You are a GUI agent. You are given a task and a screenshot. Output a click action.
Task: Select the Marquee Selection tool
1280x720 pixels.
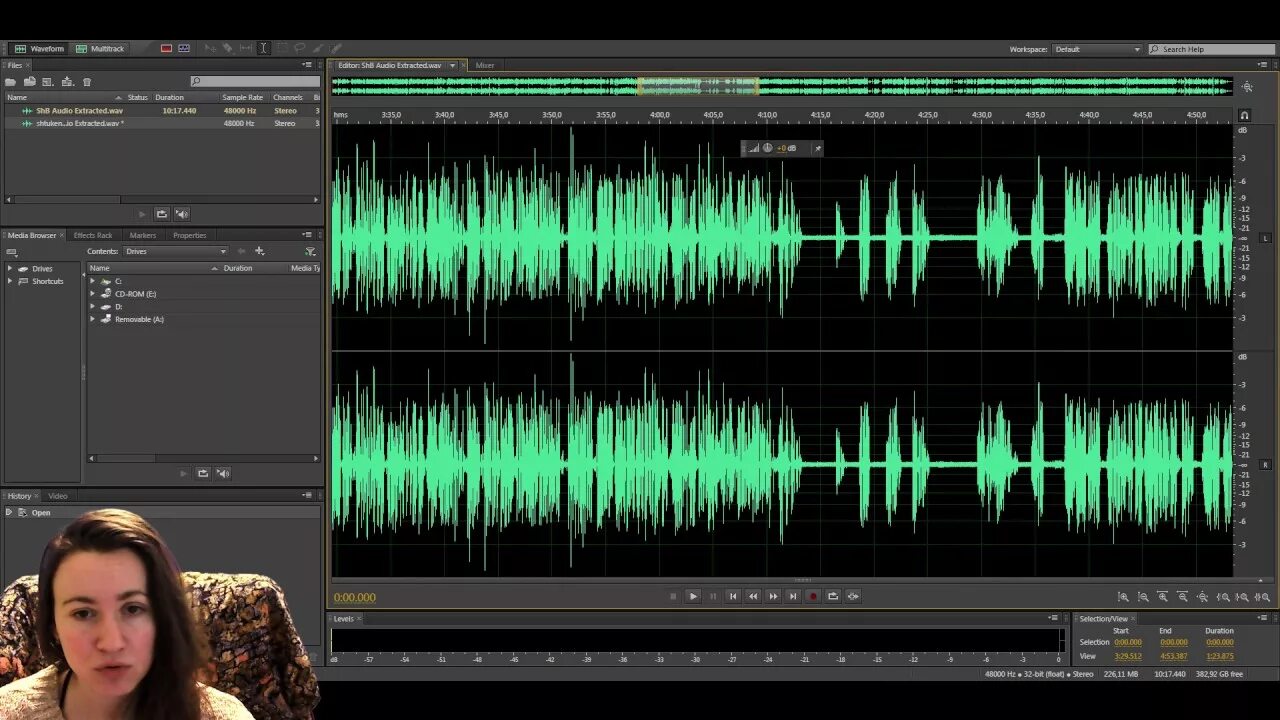[x=281, y=48]
